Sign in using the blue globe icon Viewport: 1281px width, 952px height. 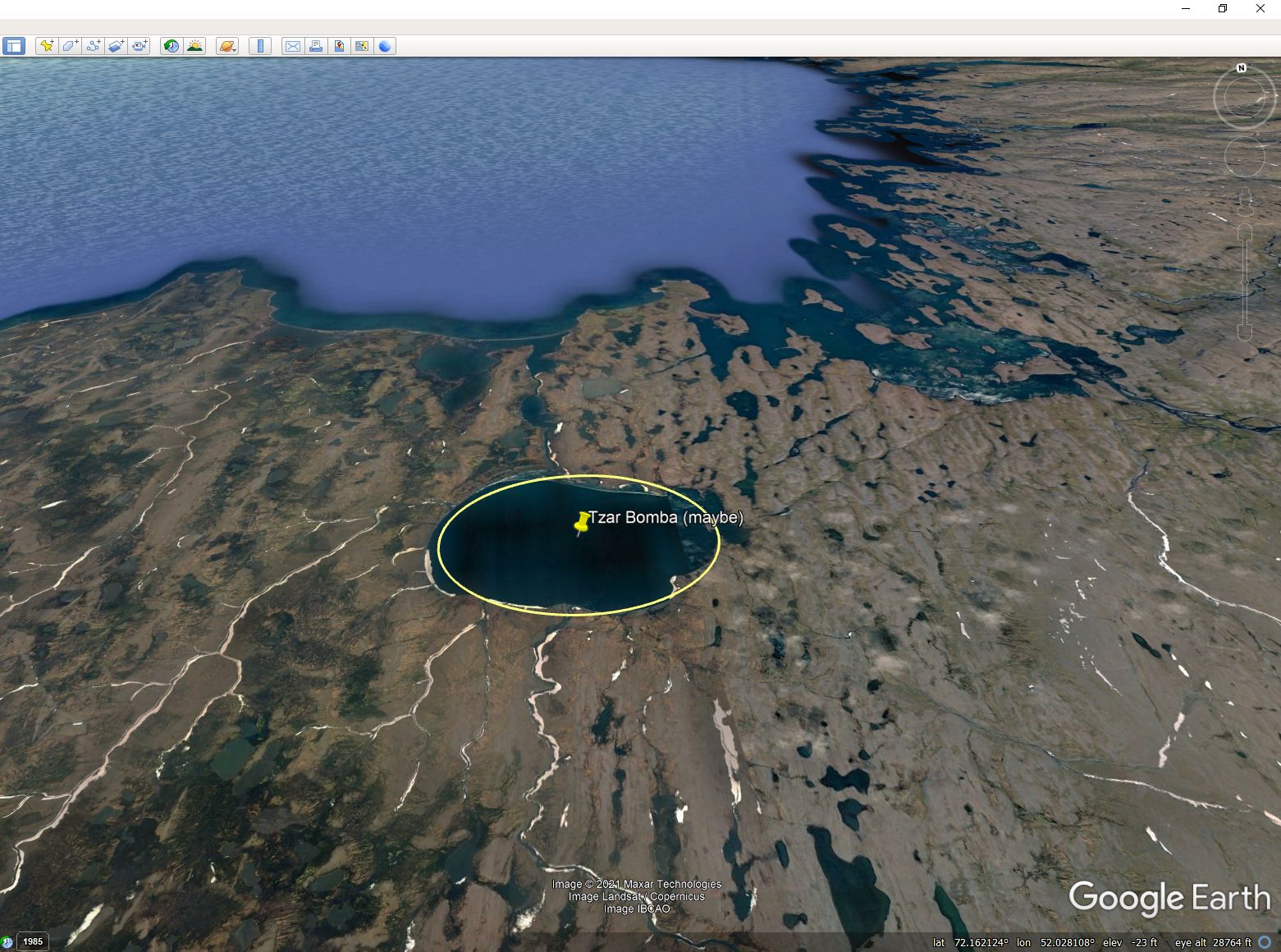(x=385, y=46)
